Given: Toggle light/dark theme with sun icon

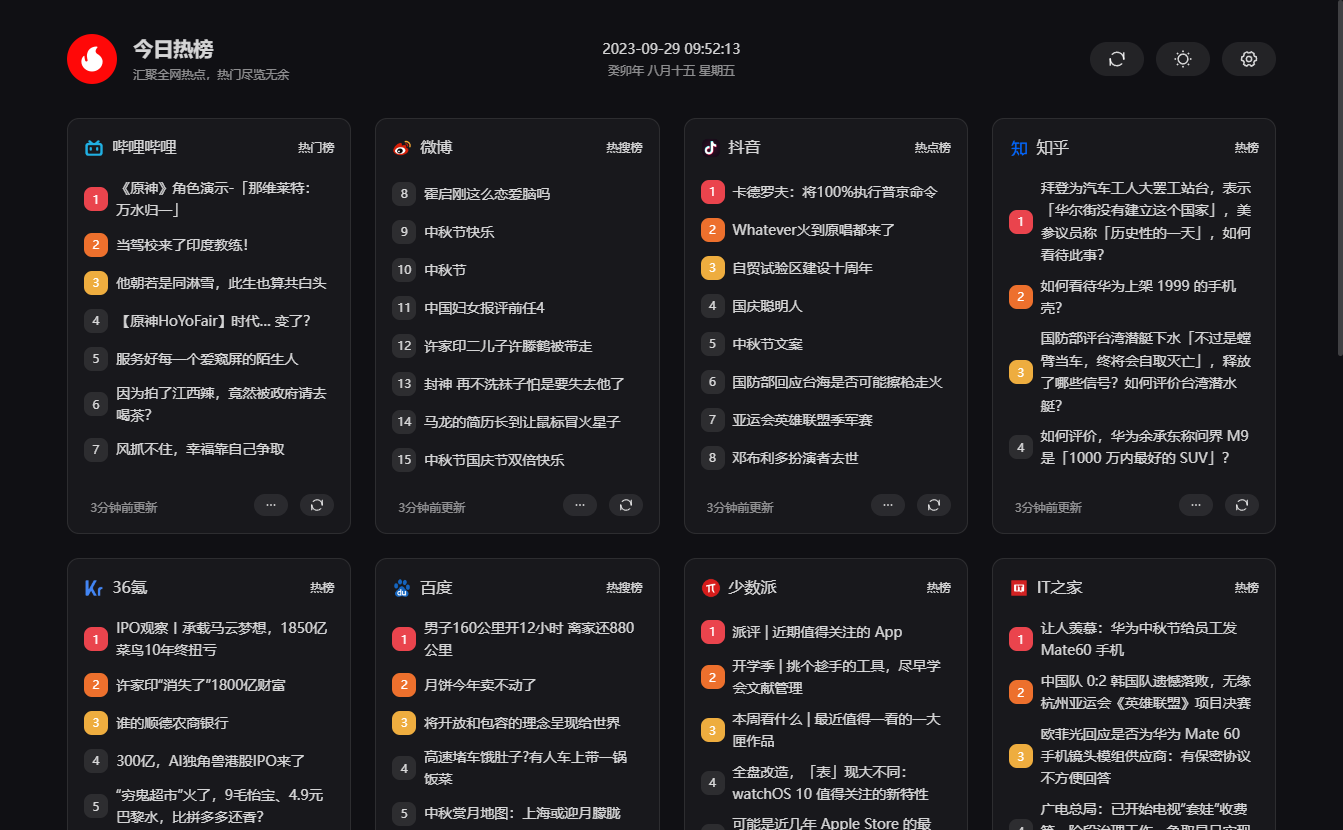Looking at the screenshot, I should [x=1183, y=59].
